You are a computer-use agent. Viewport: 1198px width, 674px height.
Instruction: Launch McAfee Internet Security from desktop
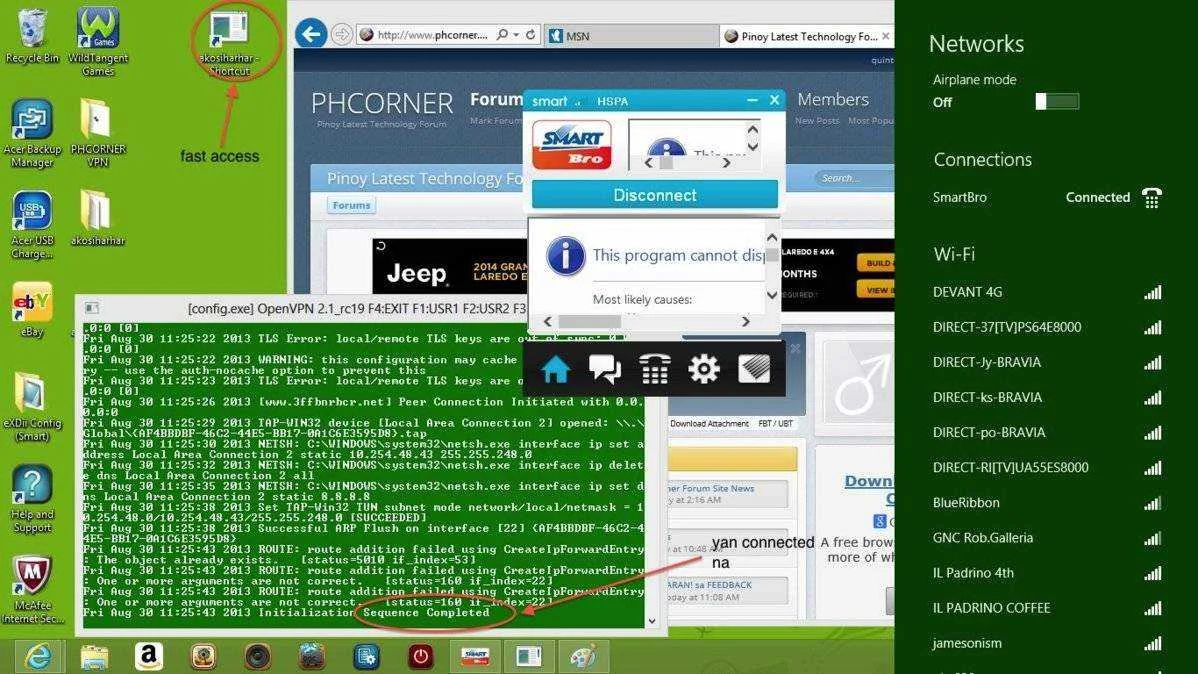[x=32, y=589]
